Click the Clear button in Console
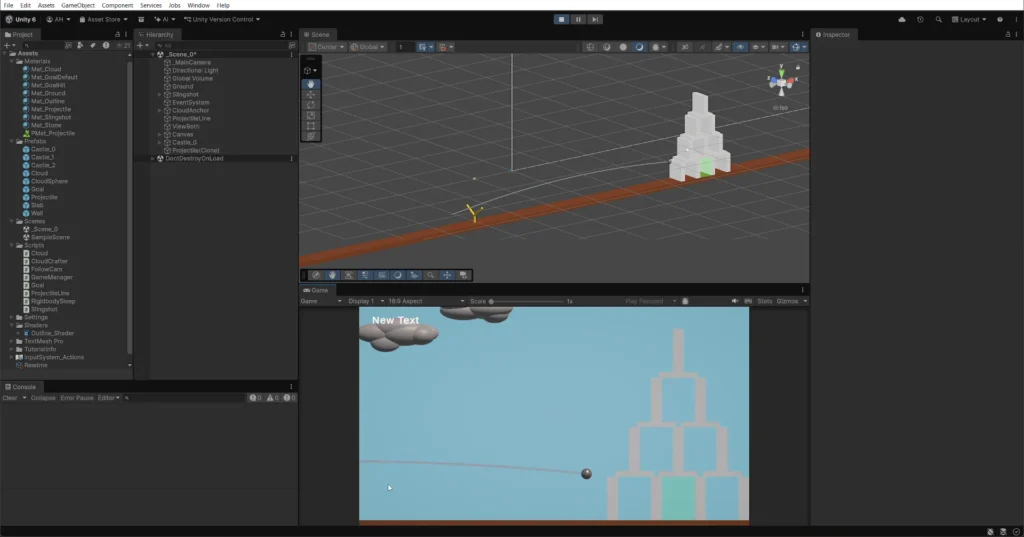This screenshot has height=537, width=1024. click(x=10, y=398)
